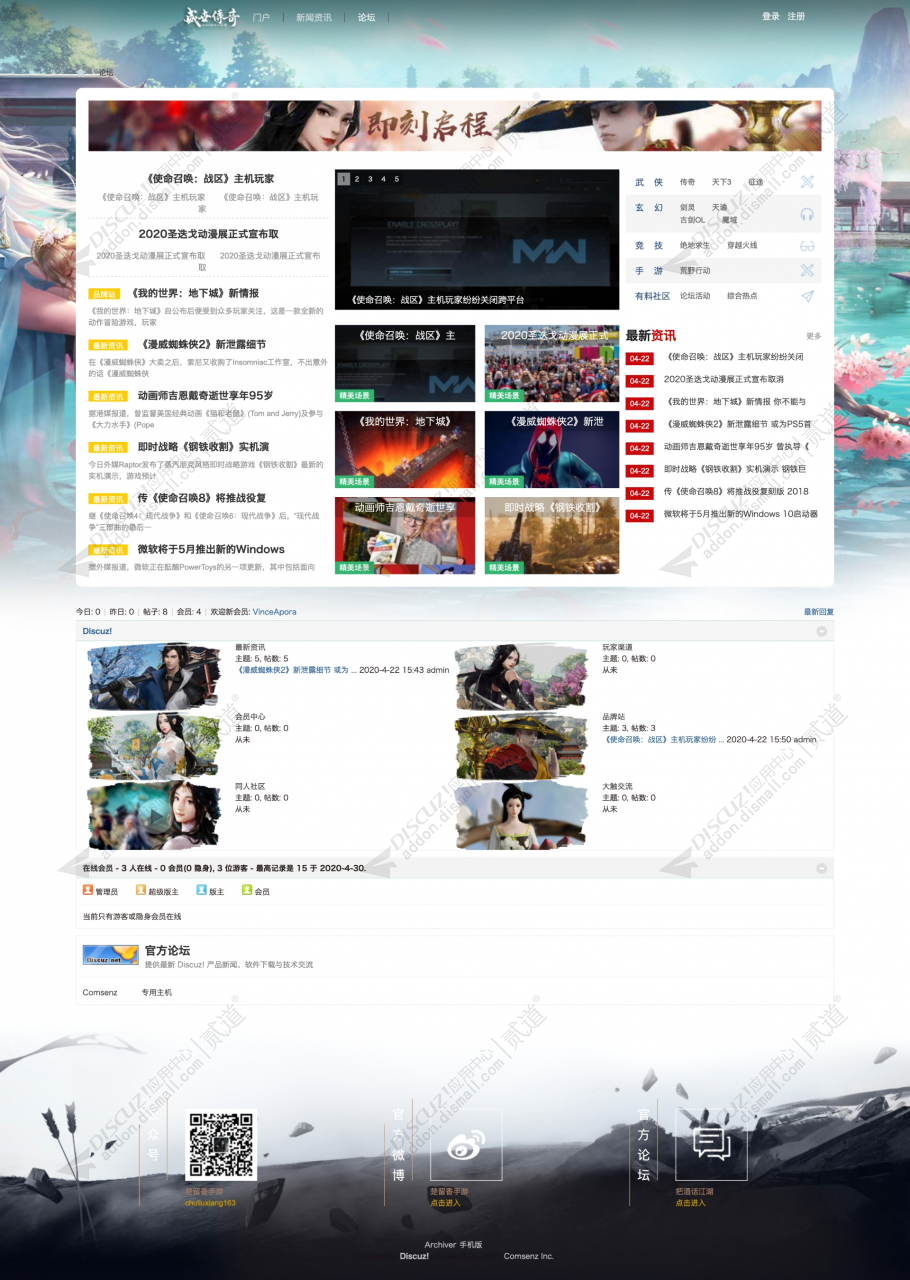Click the crossed-swords icon in 手游 row

point(807,270)
